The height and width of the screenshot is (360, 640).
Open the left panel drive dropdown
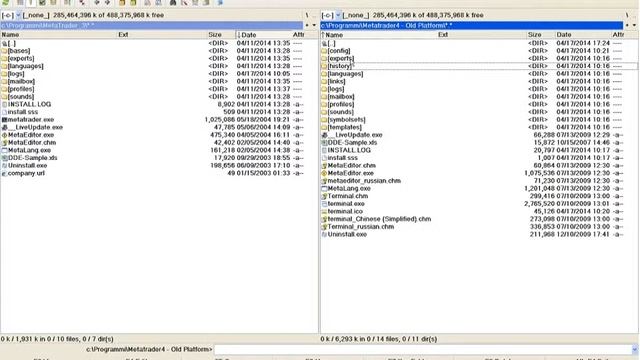(x=18, y=15)
